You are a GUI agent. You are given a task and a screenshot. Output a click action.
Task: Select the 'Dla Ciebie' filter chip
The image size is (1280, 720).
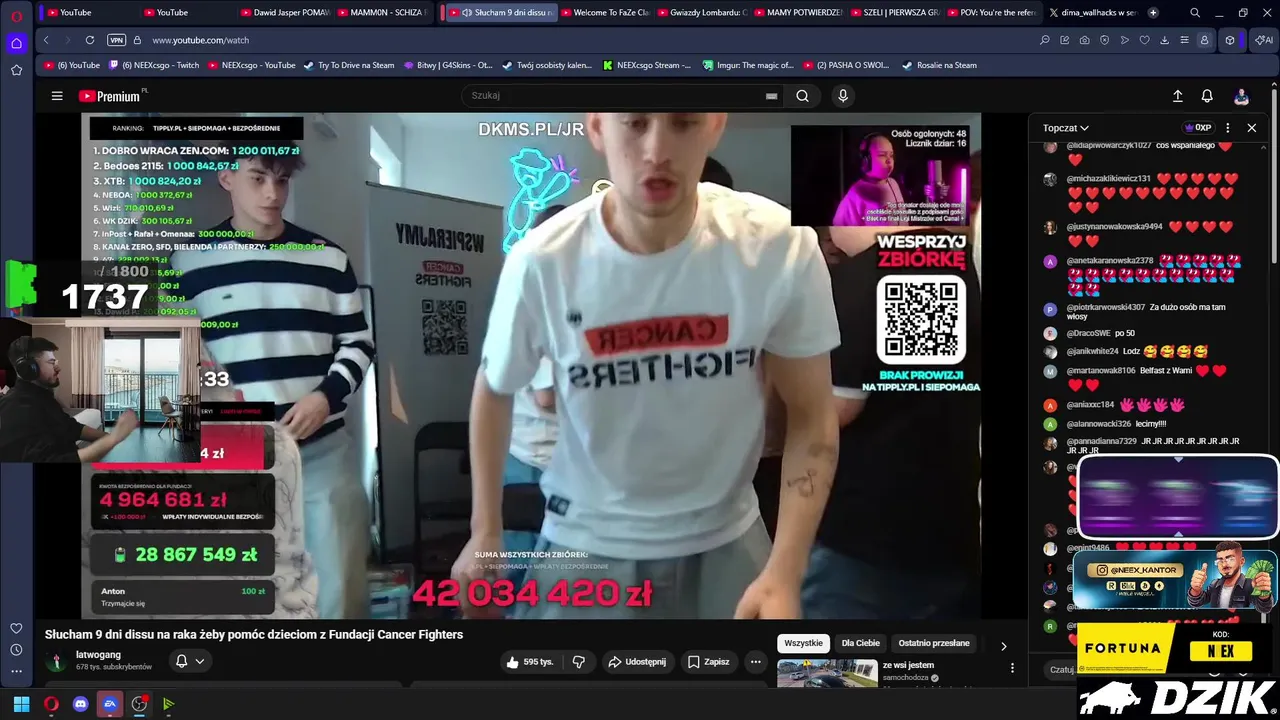click(x=860, y=643)
